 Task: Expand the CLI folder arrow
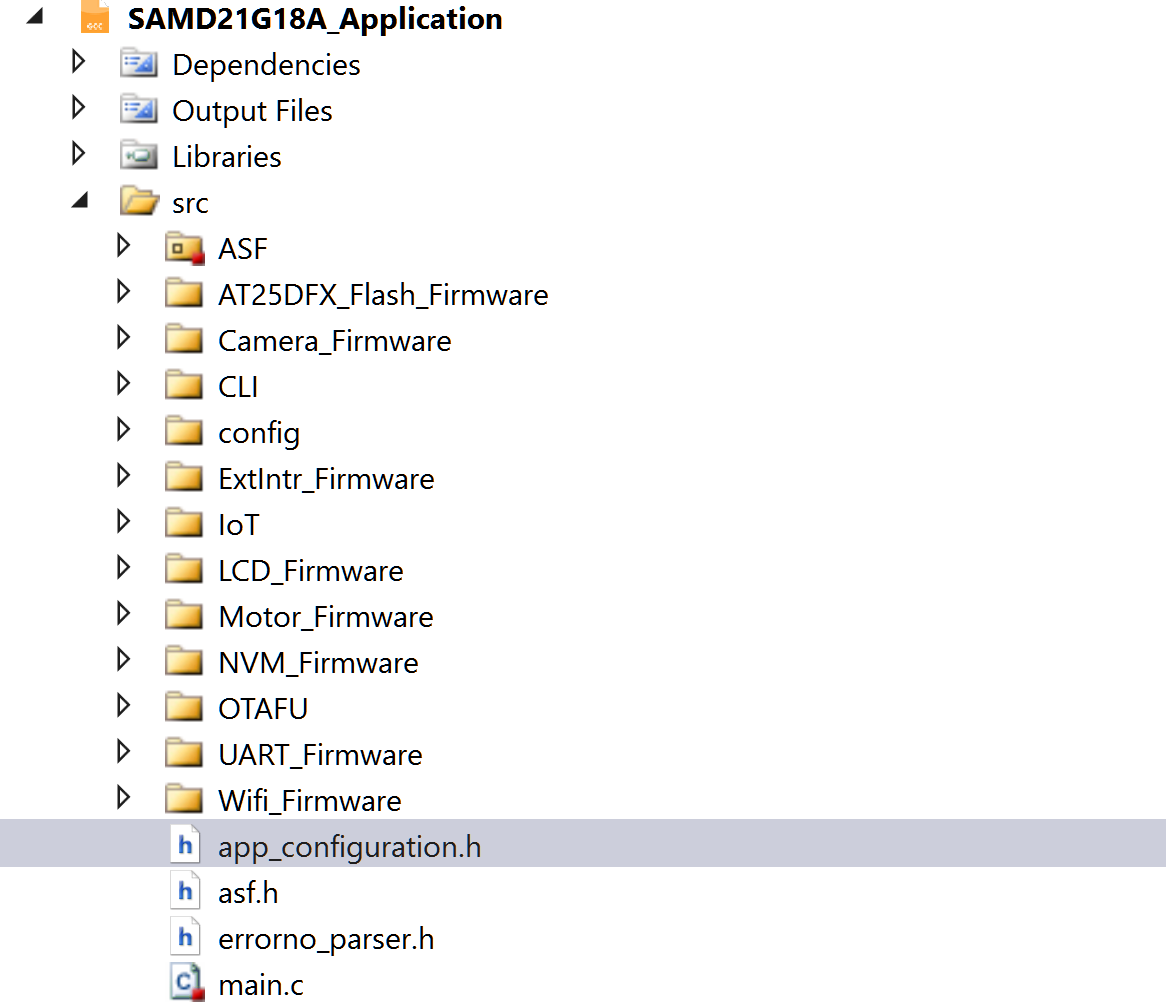(x=123, y=384)
